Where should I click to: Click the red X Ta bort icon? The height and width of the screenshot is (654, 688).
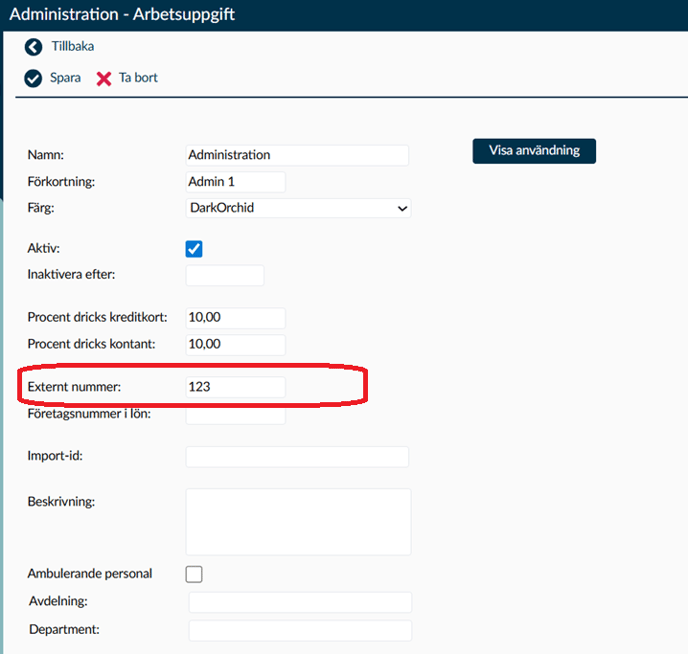pyautogui.click(x=104, y=78)
